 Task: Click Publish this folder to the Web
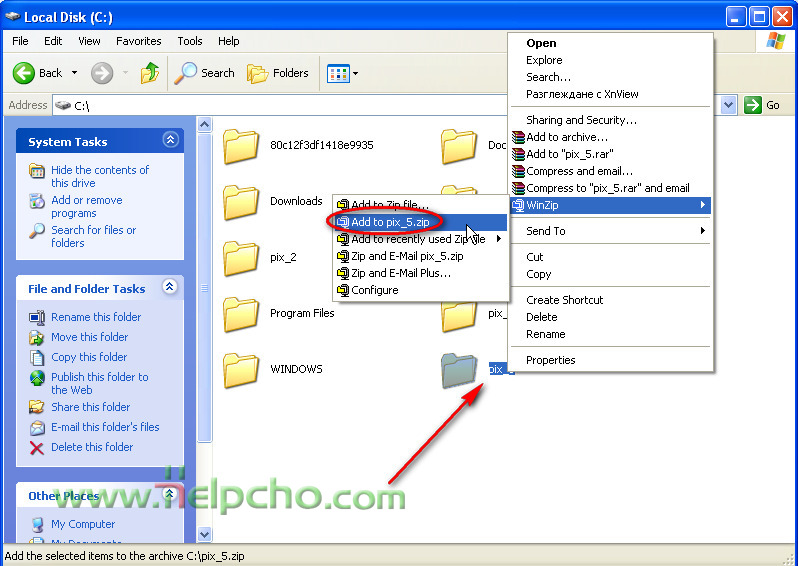[x=100, y=383]
